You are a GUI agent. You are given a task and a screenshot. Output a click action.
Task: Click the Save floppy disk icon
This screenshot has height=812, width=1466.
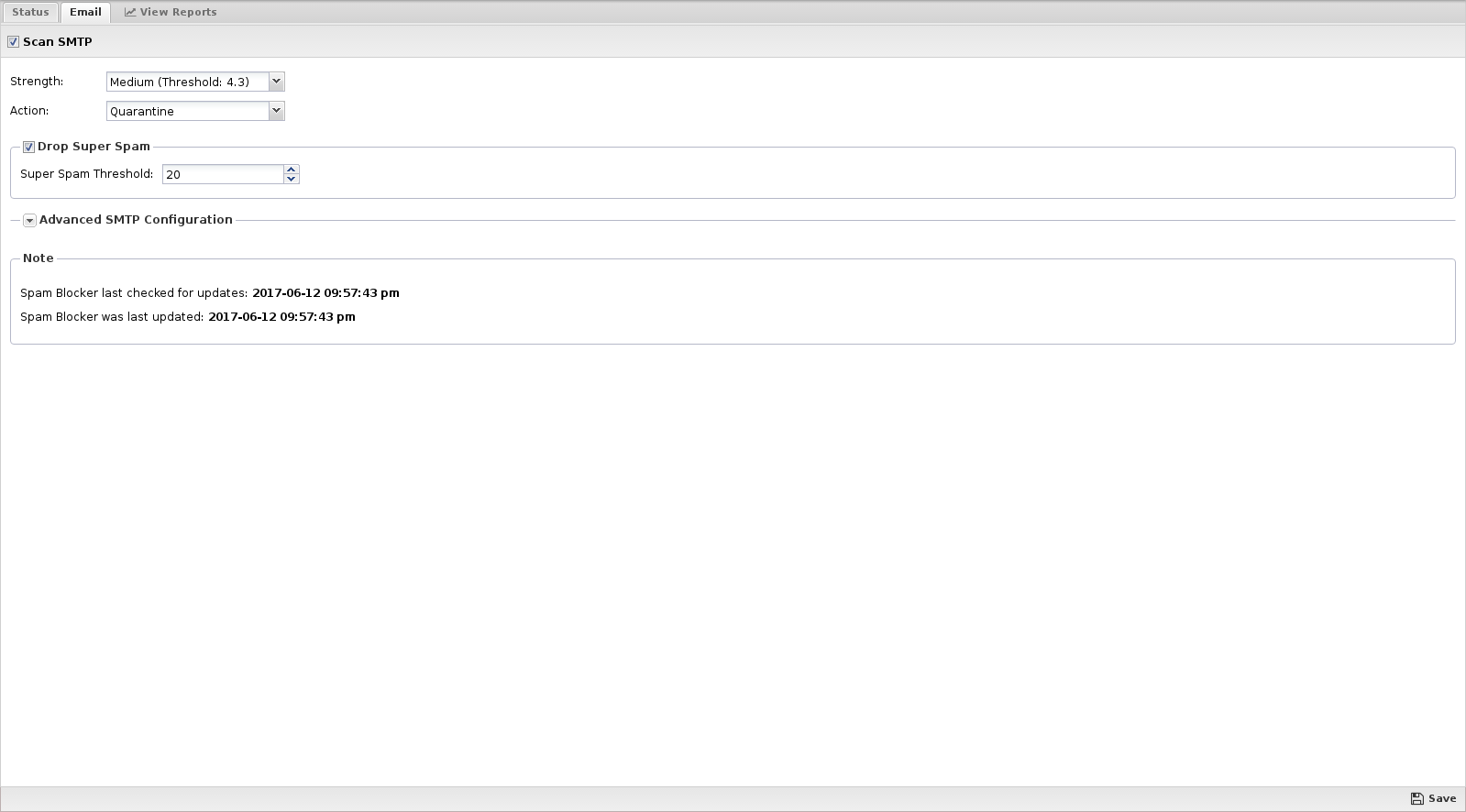tap(1416, 798)
